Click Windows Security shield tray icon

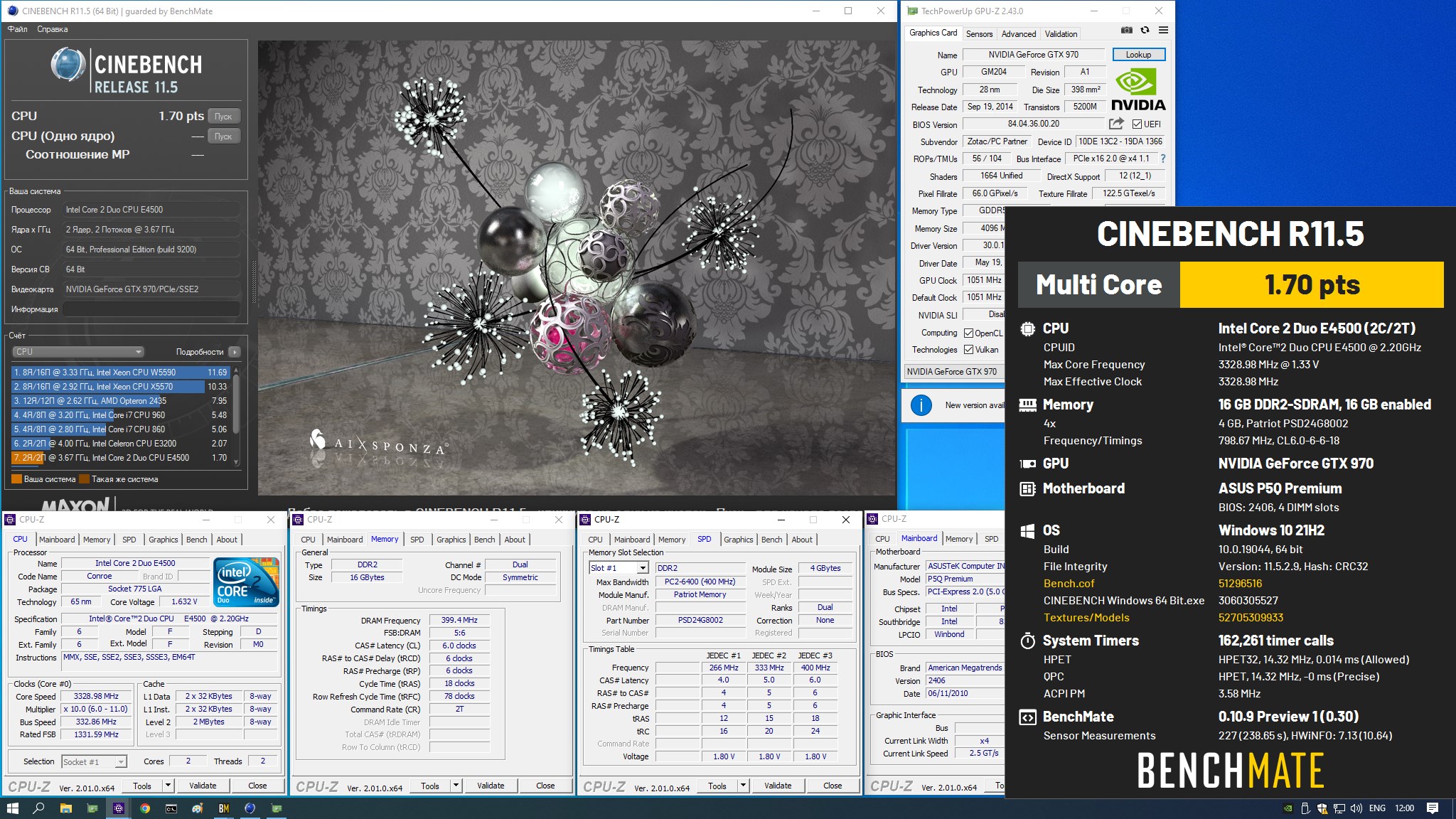1322,808
